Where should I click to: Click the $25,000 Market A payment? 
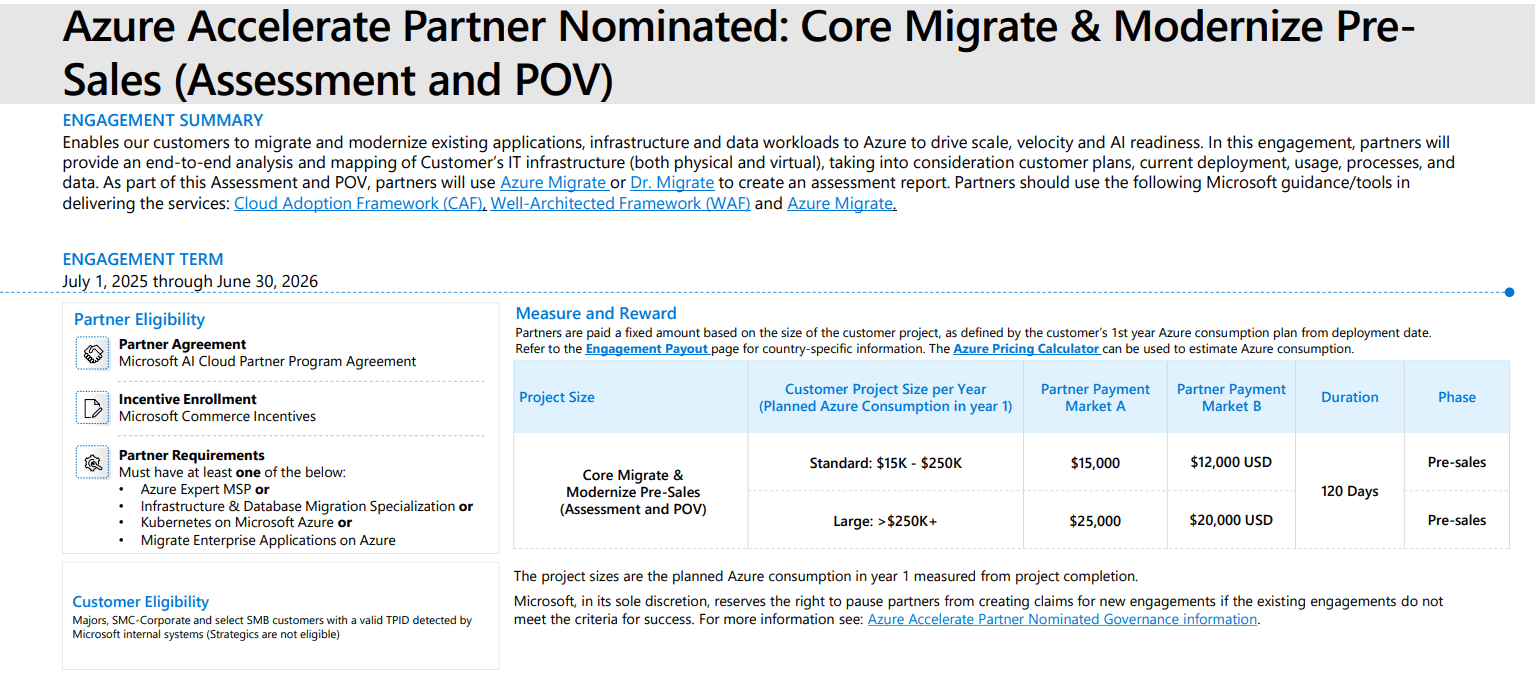[x=1095, y=521]
